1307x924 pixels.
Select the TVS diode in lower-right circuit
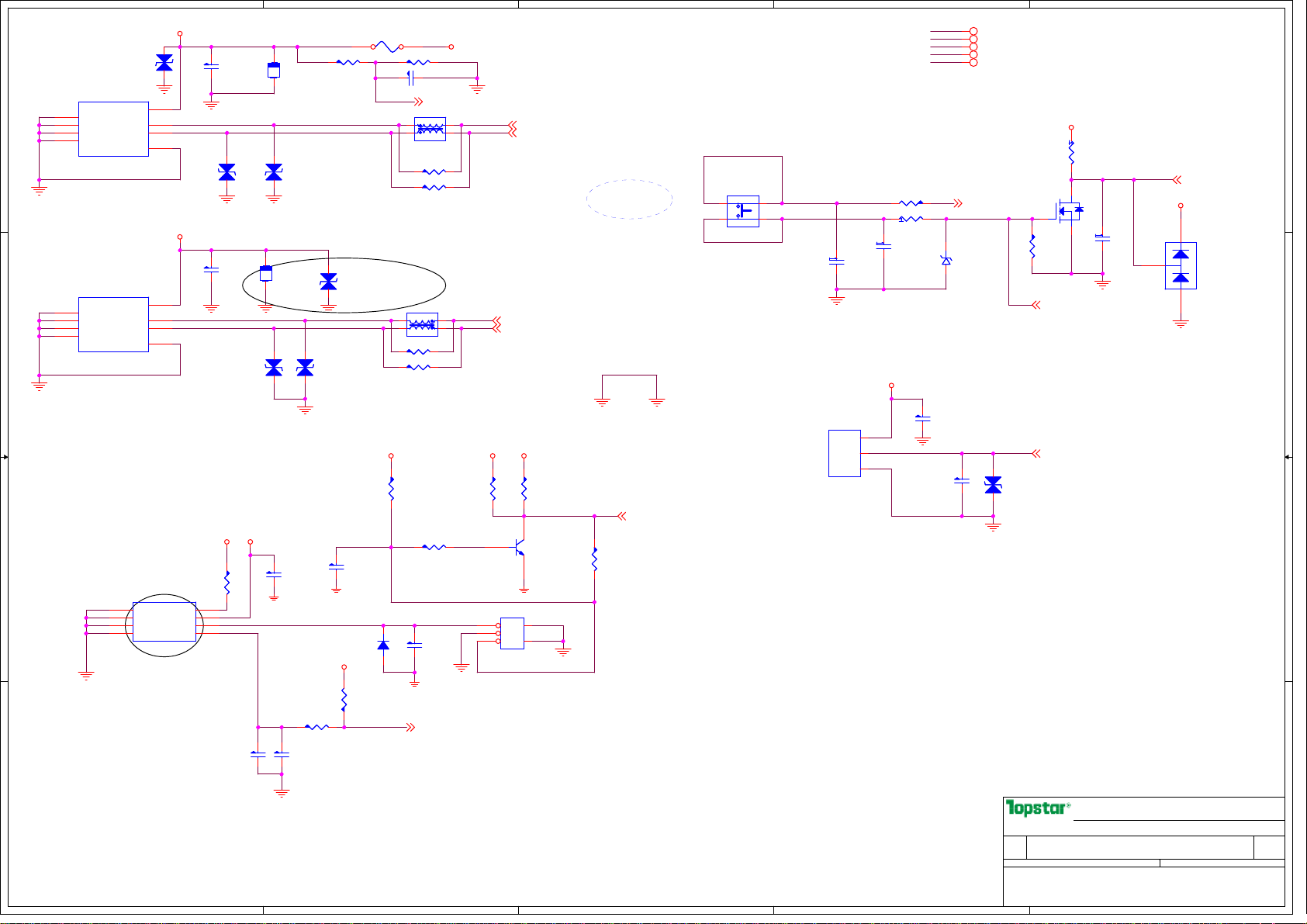993,485
